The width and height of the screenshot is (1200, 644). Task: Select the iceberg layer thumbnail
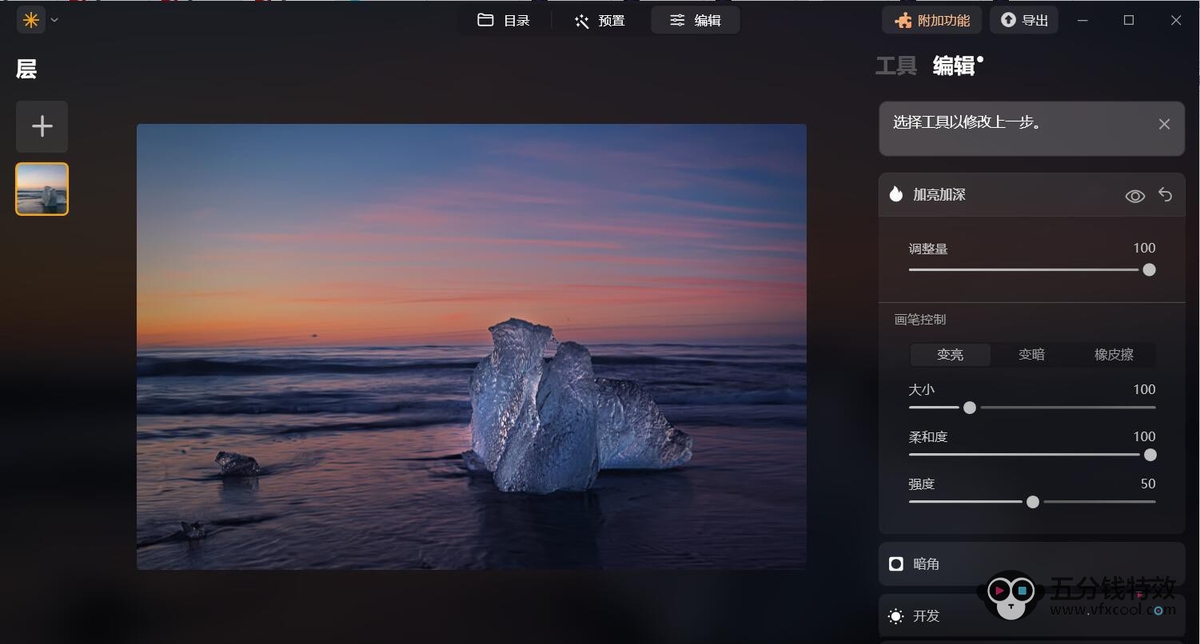click(42, 189)
